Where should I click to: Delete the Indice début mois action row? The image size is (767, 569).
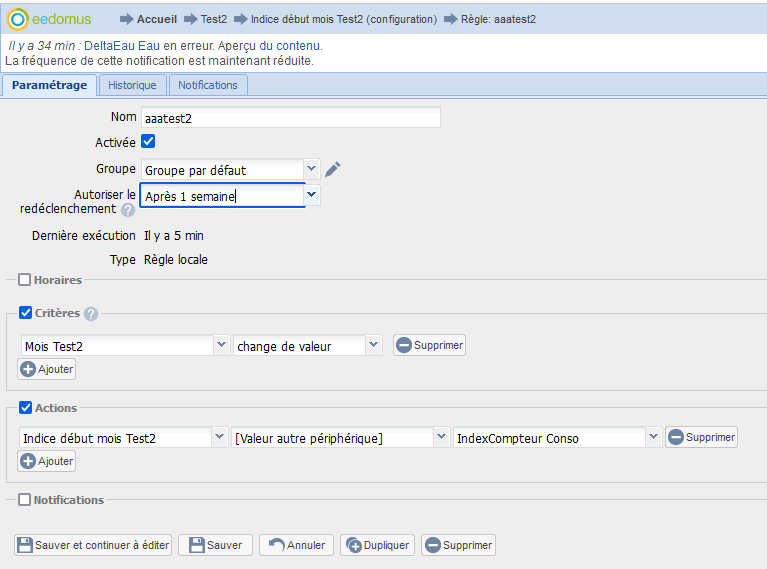702,437
